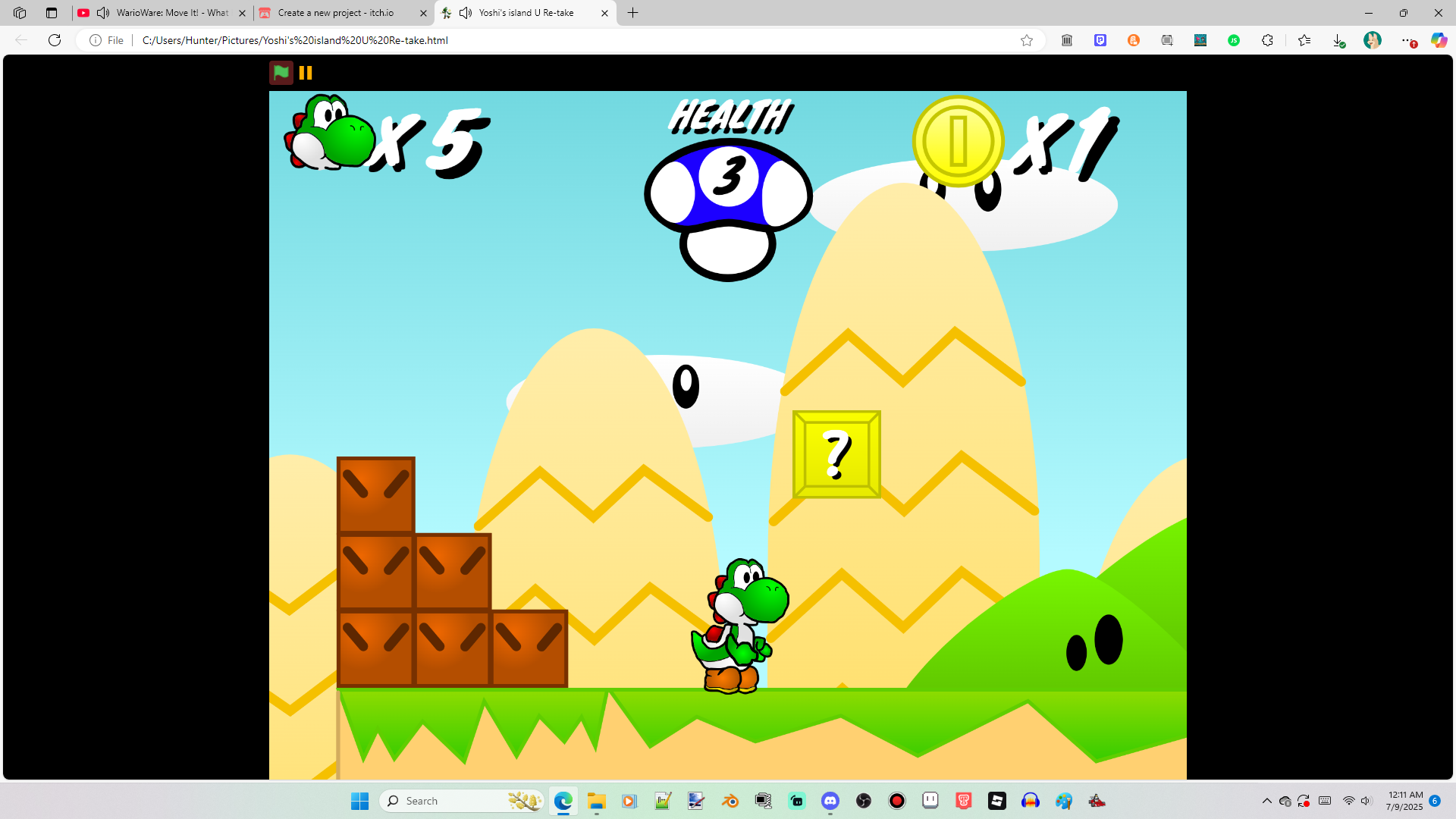
Task: Open File Explorer from the taskbar
Action: (x=596, y=801)
